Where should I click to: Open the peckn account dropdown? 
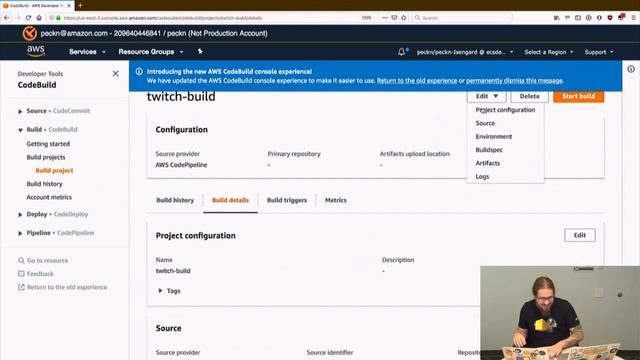point(465,52)
